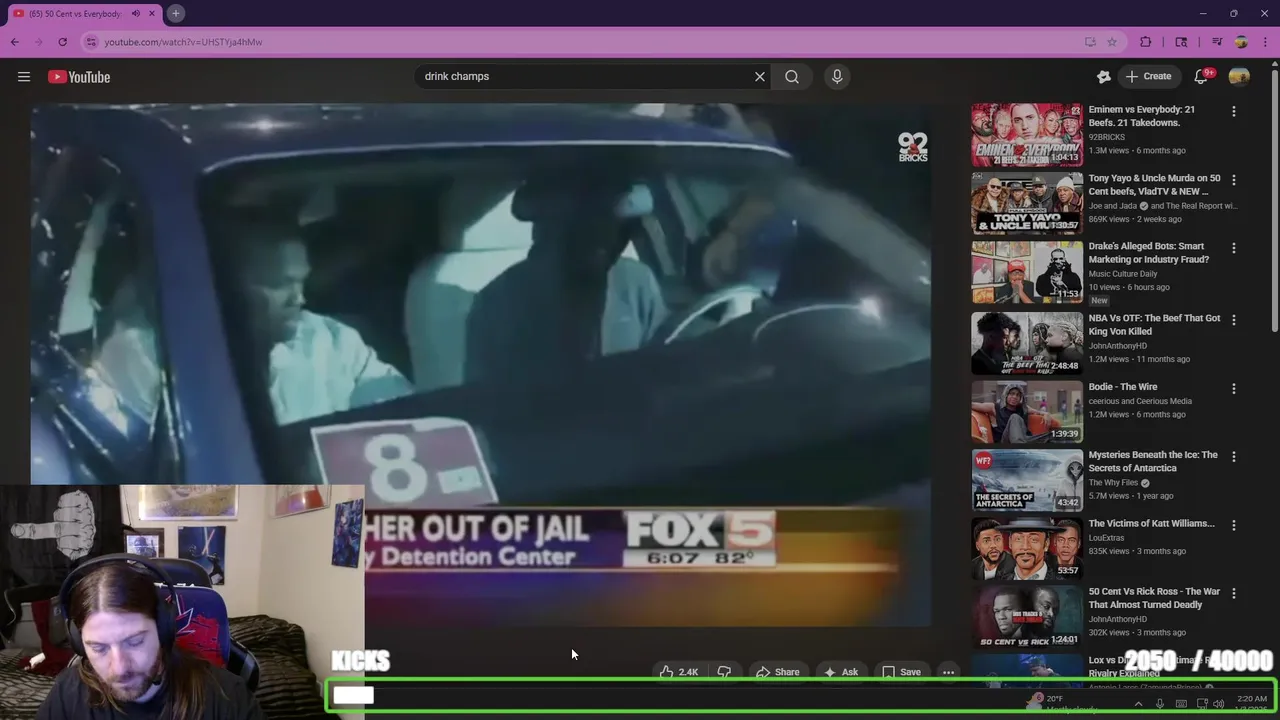Viewport: 1280px width, 720px height.
Task: Open options menu for Drake's Alleged Bots
Action: coord(1234,248)
